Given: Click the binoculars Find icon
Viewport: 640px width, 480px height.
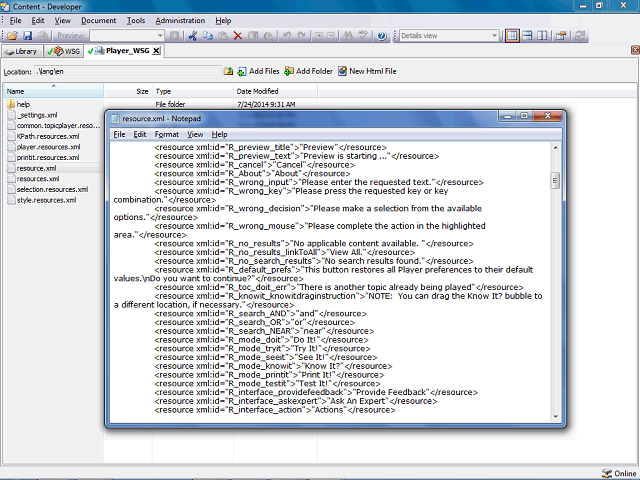Looking at the screenshot, I should click(348, 36).
